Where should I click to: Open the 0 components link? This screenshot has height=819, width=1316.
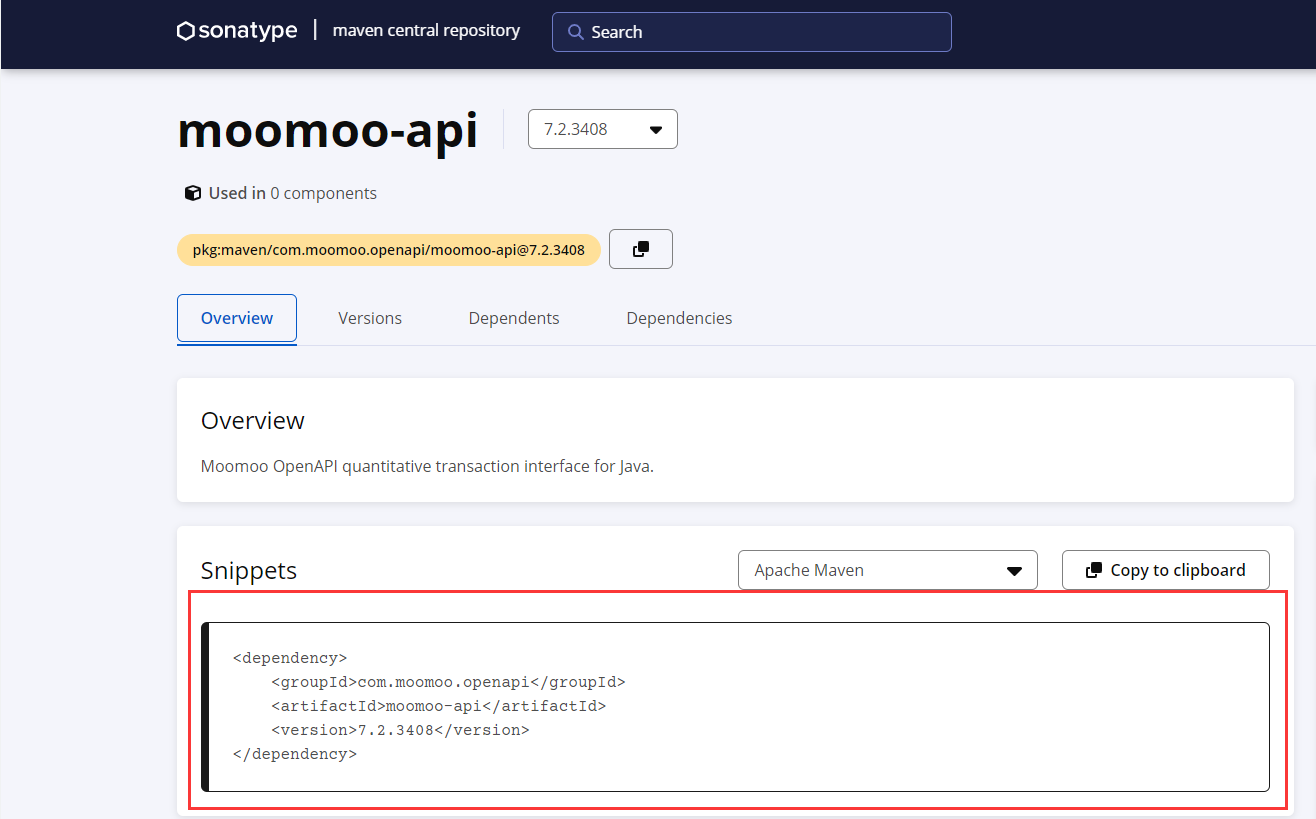323,193
